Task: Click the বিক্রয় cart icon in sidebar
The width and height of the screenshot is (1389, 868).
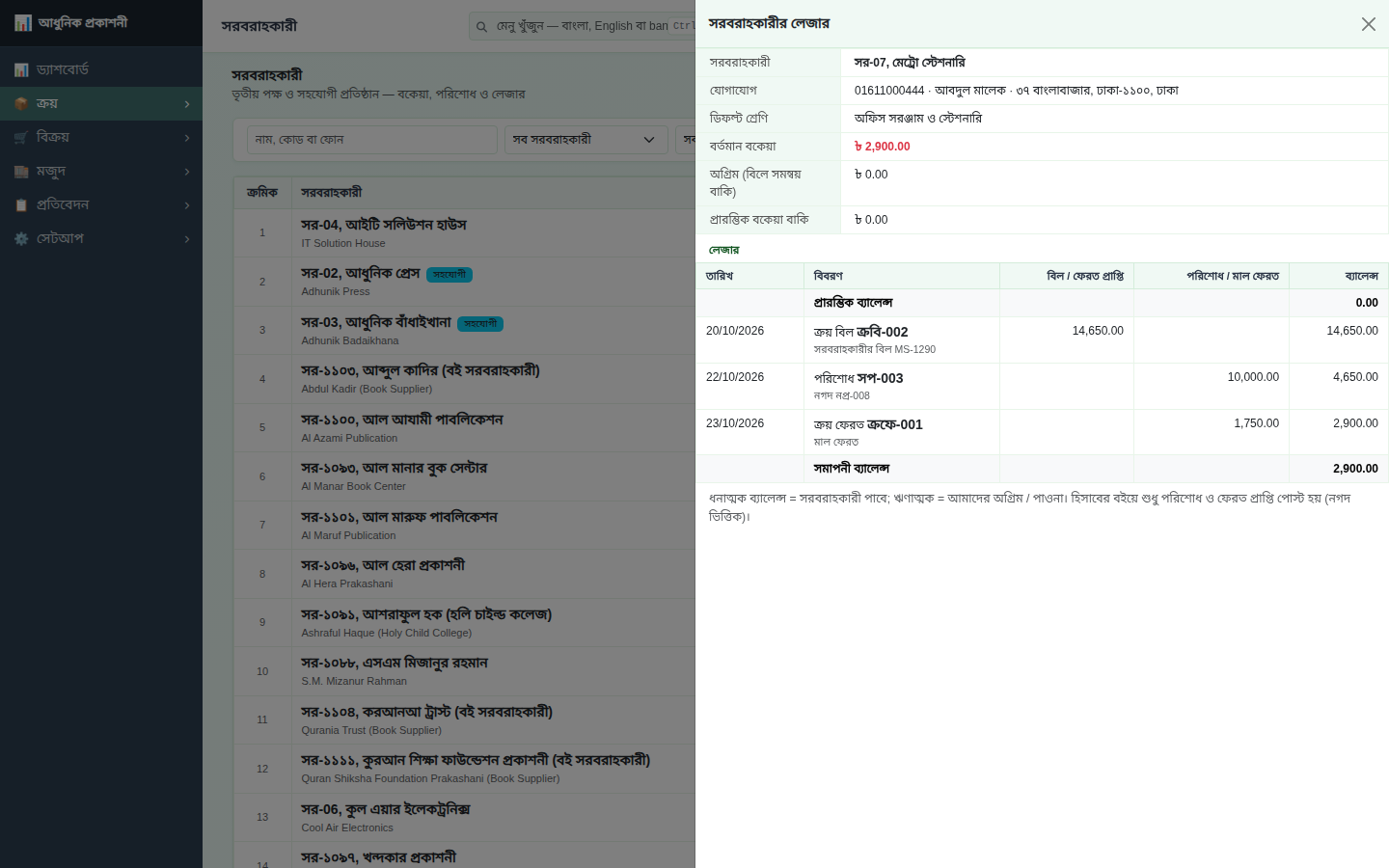Action: 21,138
